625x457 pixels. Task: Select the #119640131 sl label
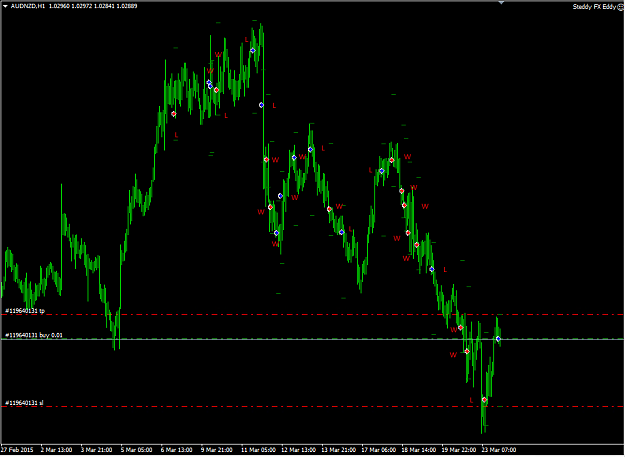pos(24,403)
